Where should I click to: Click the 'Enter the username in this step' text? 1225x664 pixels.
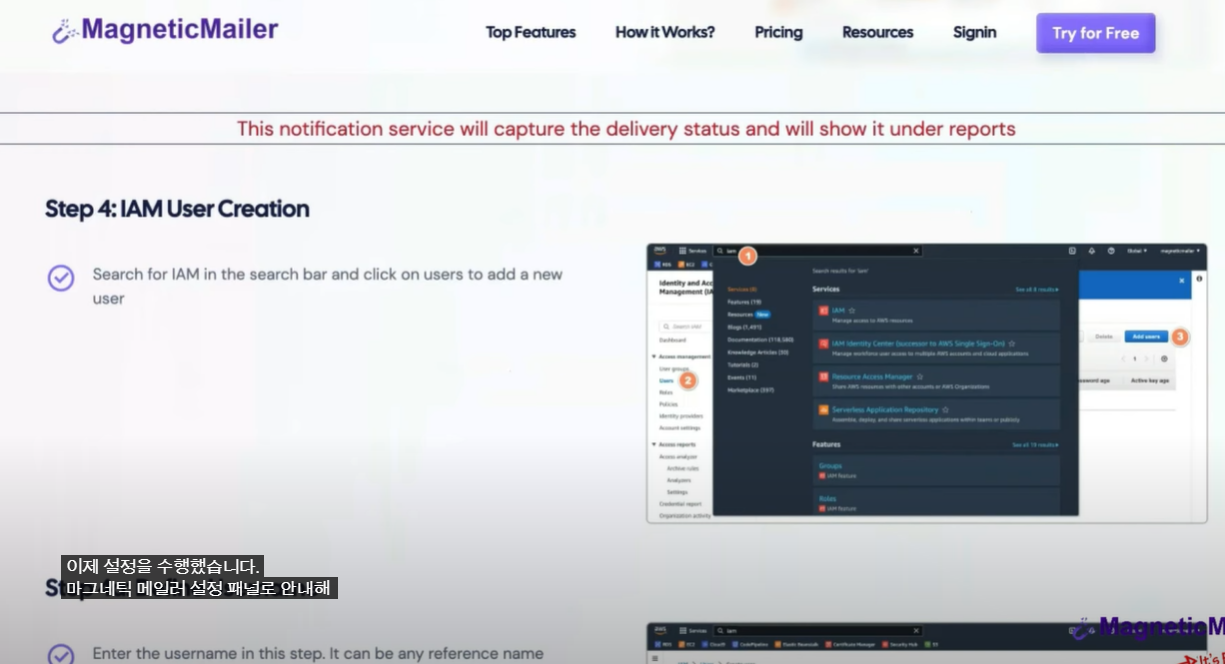point(318,653)
